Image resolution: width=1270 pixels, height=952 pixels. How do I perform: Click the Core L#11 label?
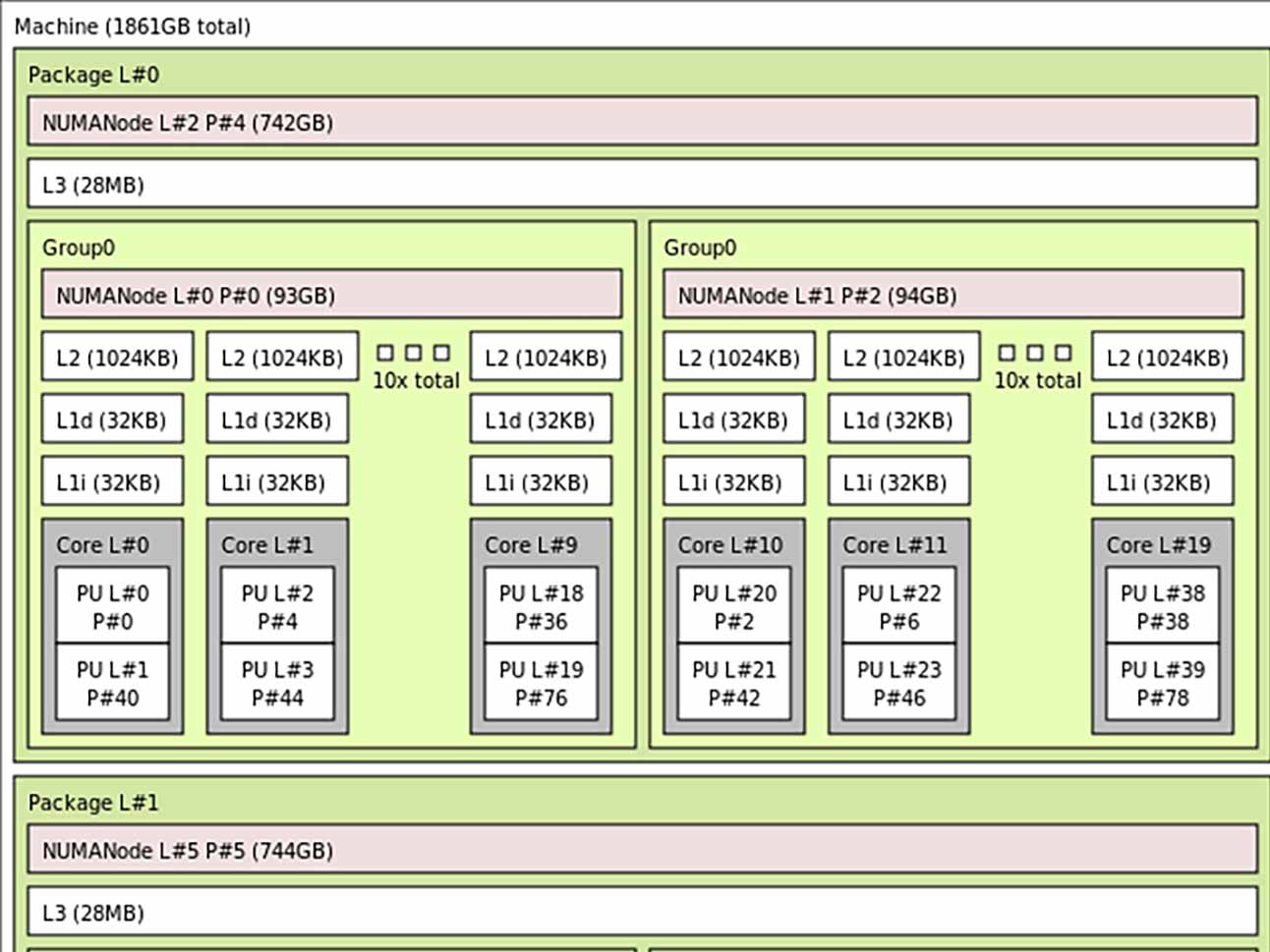click(895, 544)
